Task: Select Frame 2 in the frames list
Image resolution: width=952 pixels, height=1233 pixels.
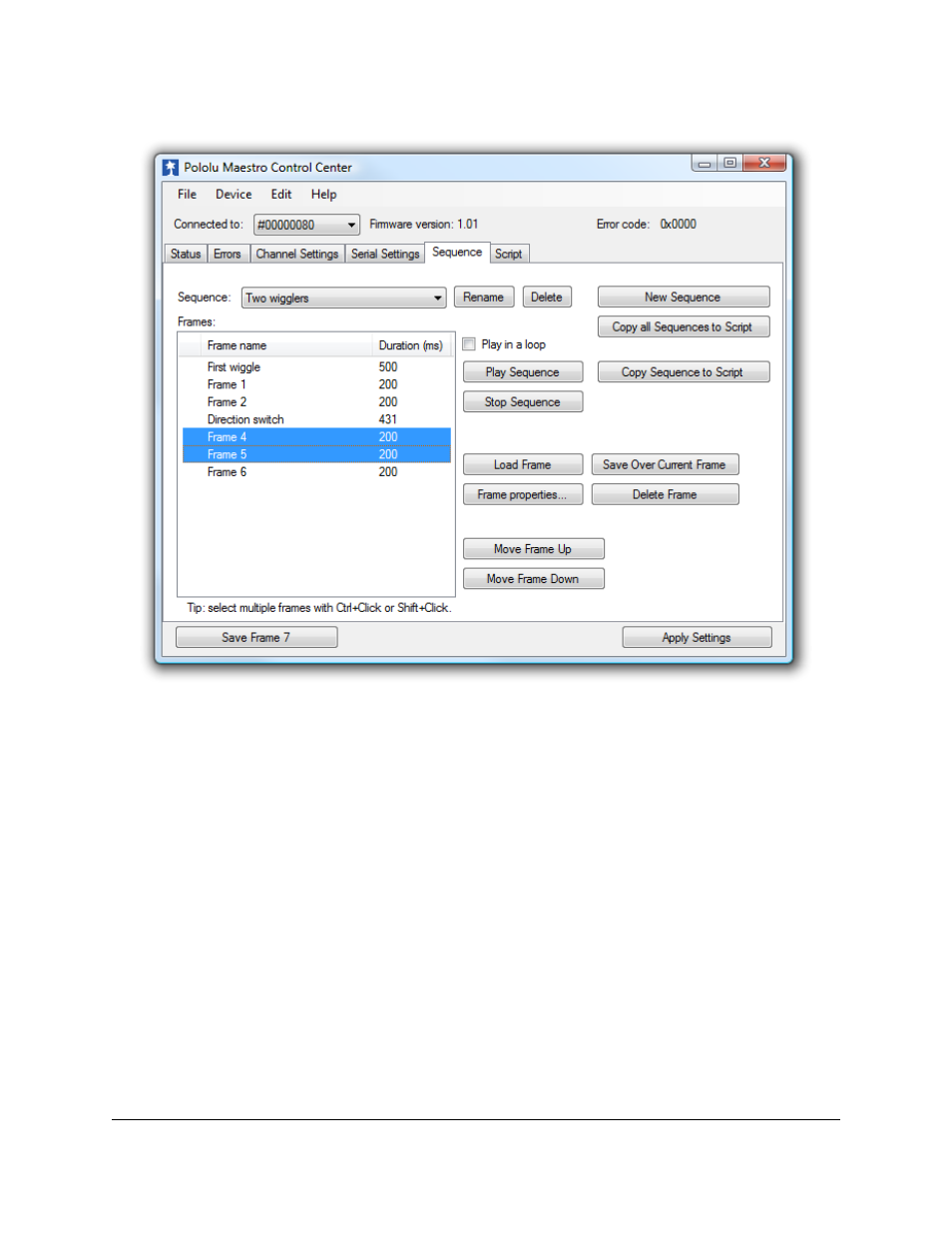Action: coord(316,402)
